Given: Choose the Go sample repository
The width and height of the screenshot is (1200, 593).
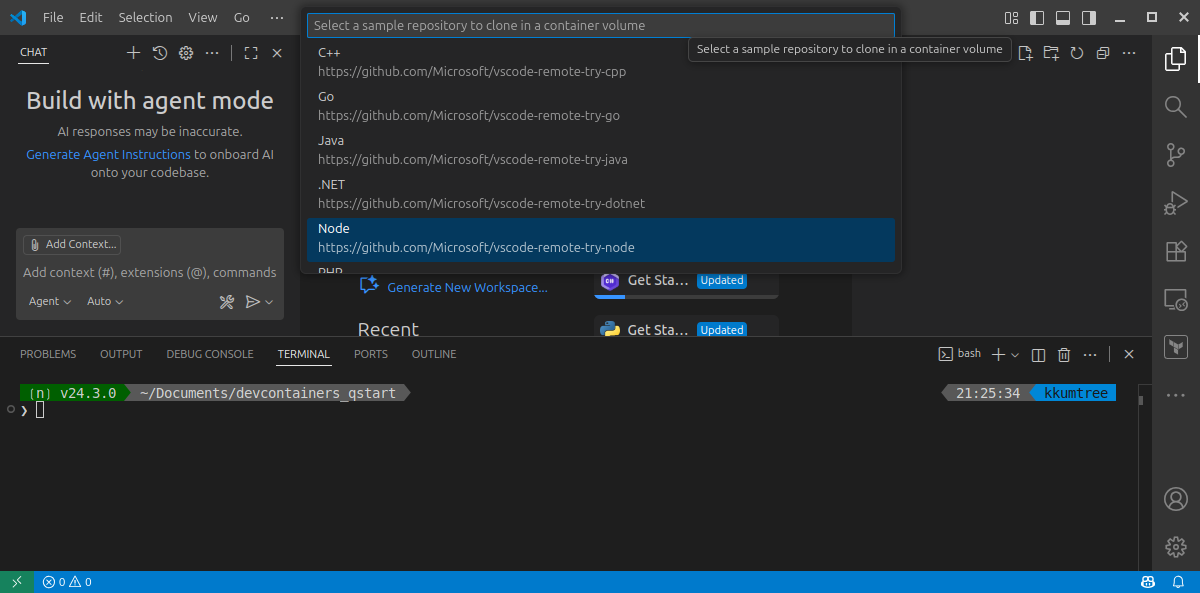Looking at the screenshot, I should coord(601,106).
